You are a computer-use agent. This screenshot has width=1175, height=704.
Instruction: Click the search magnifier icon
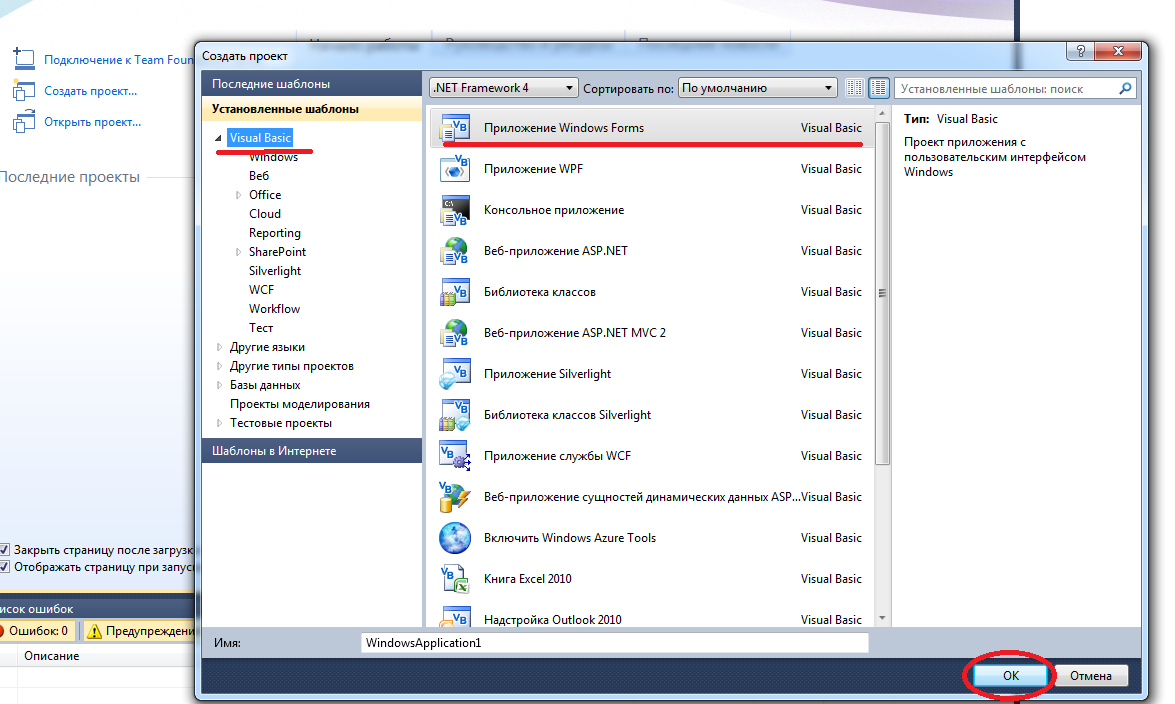click(1125, 88)
